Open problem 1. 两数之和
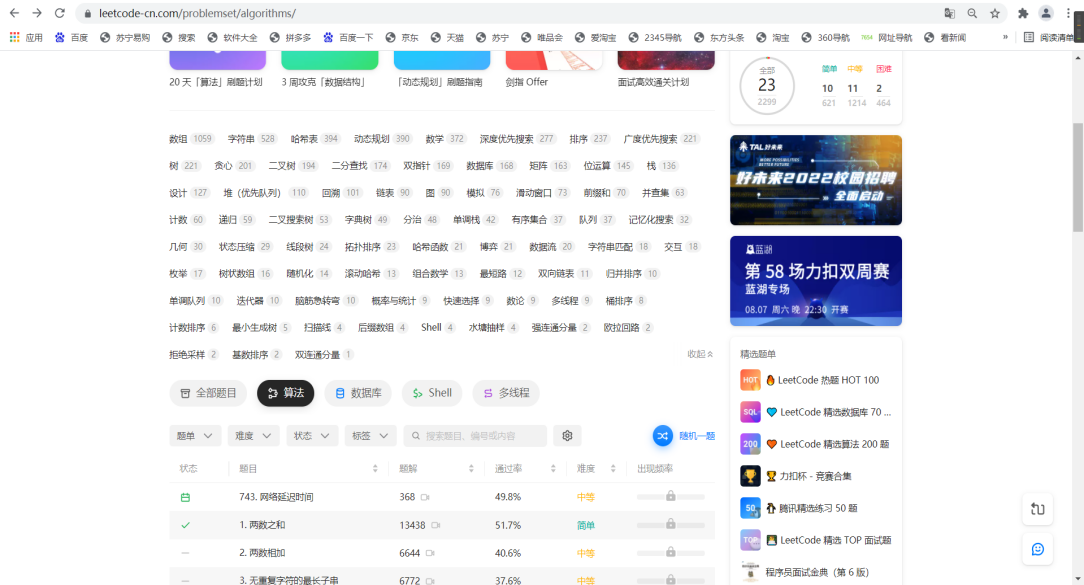Image resolution: width=1084 pixels, height=585 pixels. point(262,526)
